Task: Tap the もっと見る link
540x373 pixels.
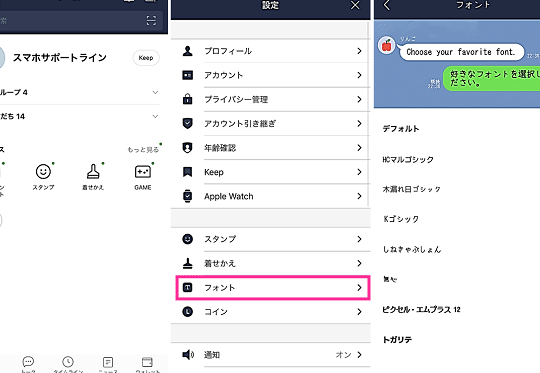Action: (143, 149)
